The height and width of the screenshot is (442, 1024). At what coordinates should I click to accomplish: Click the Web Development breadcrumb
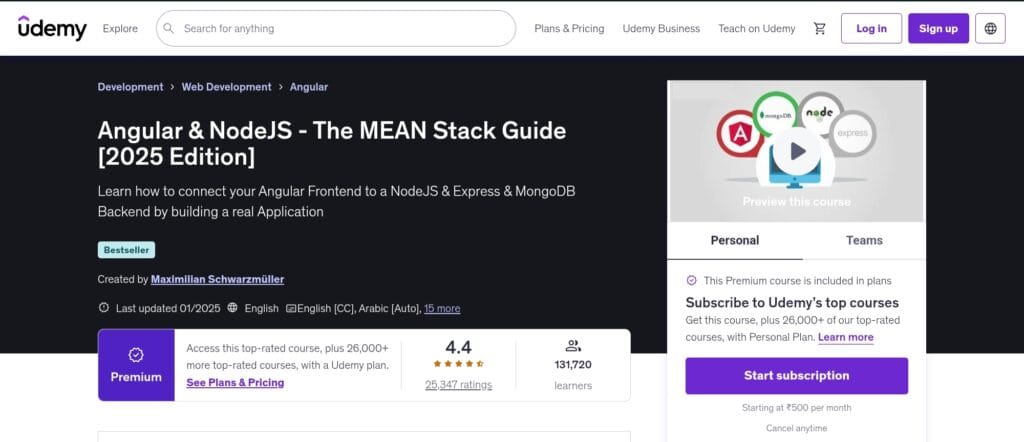point(226,87)
